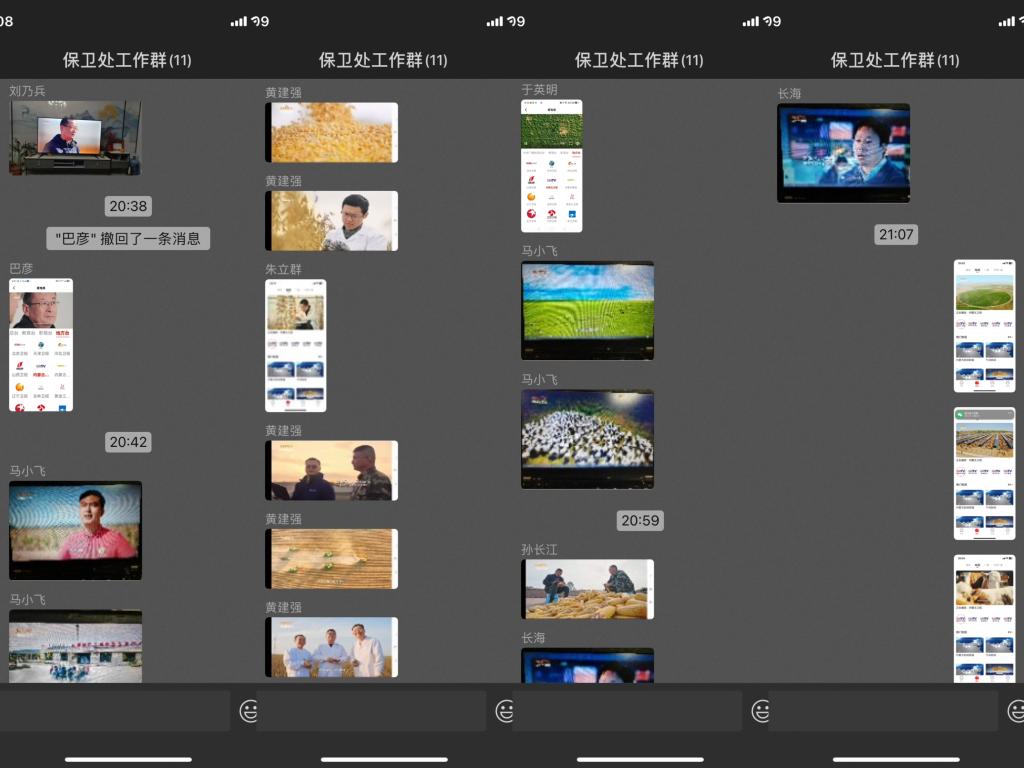1024x768 pixels.
Task: Open 长海's TV photo above the 21:07 timestamp
Action: (843, 153)
